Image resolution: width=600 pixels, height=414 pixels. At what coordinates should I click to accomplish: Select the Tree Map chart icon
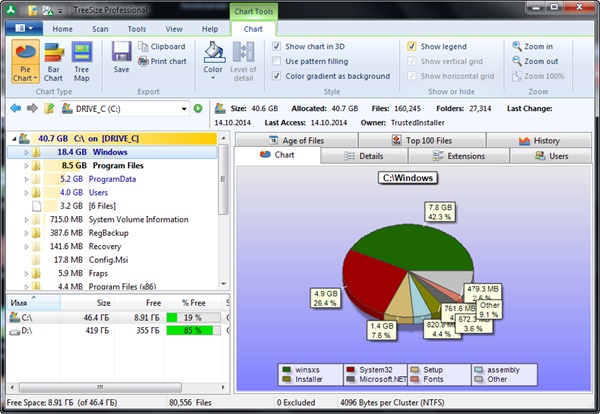[x=80, y=61]
